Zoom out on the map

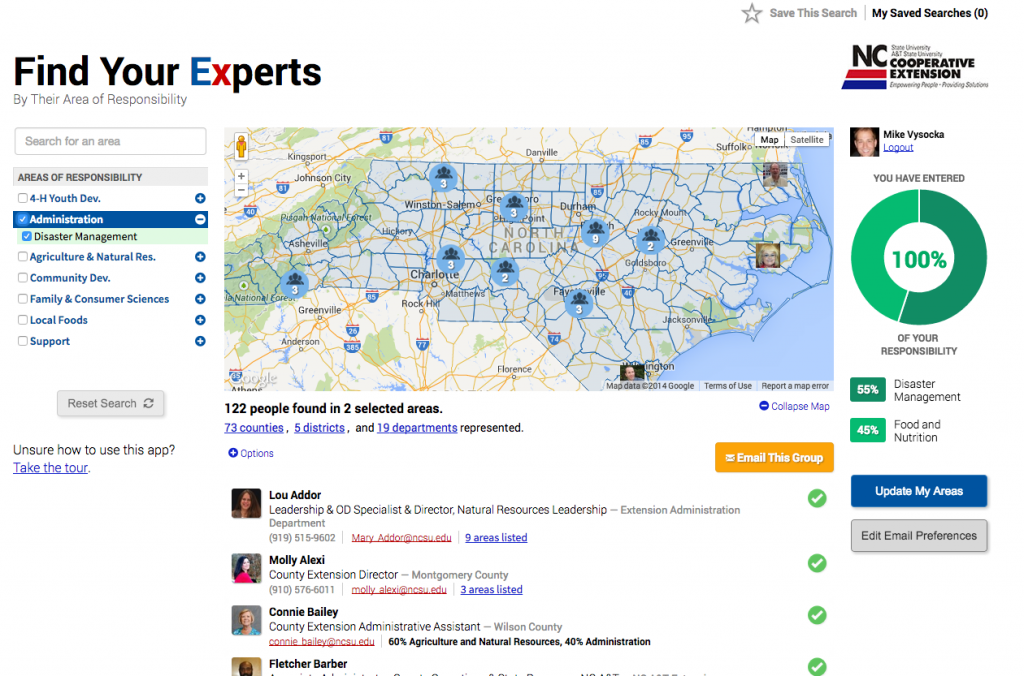point(241,190)
